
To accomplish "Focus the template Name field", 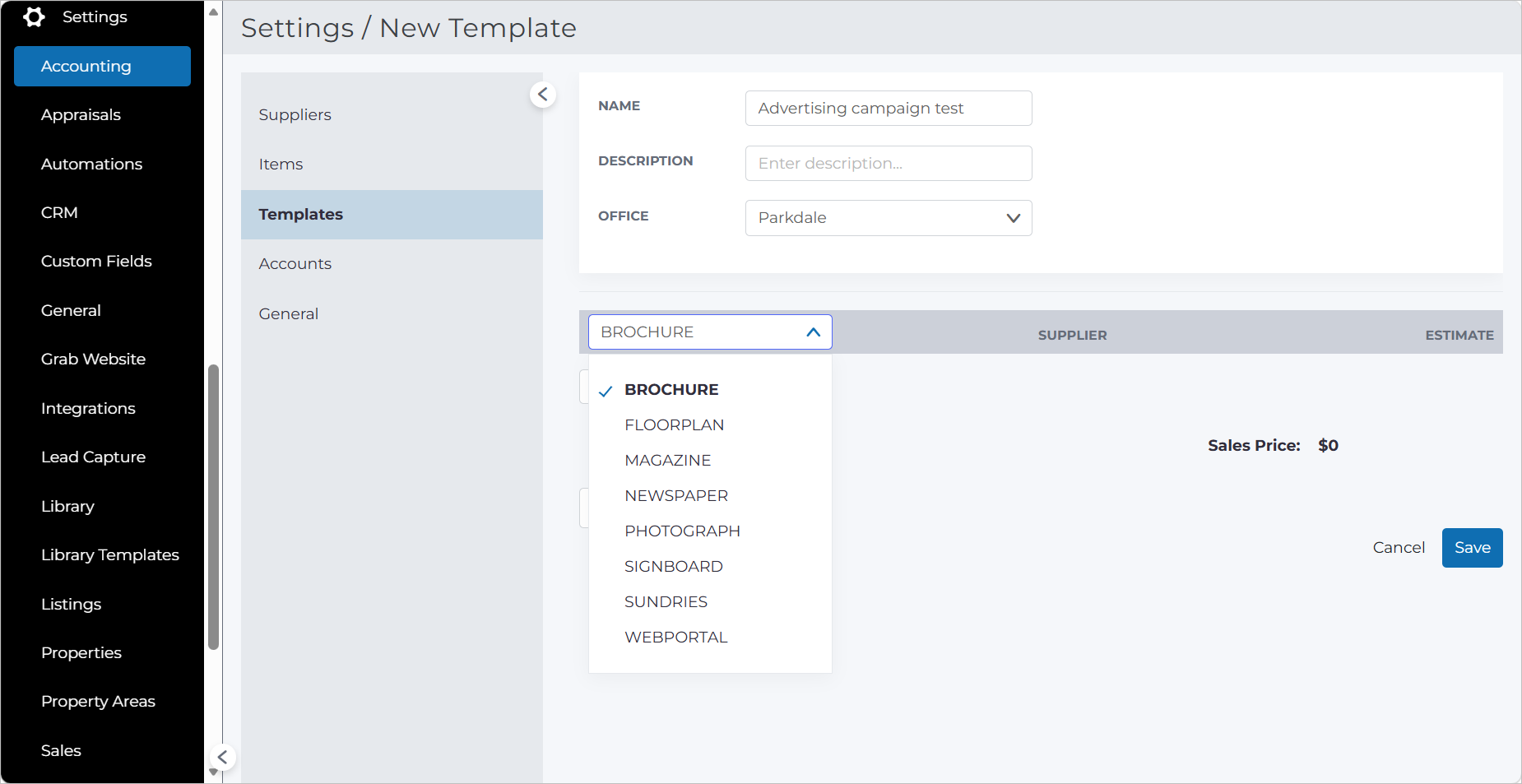I will [x=889, y=109].
